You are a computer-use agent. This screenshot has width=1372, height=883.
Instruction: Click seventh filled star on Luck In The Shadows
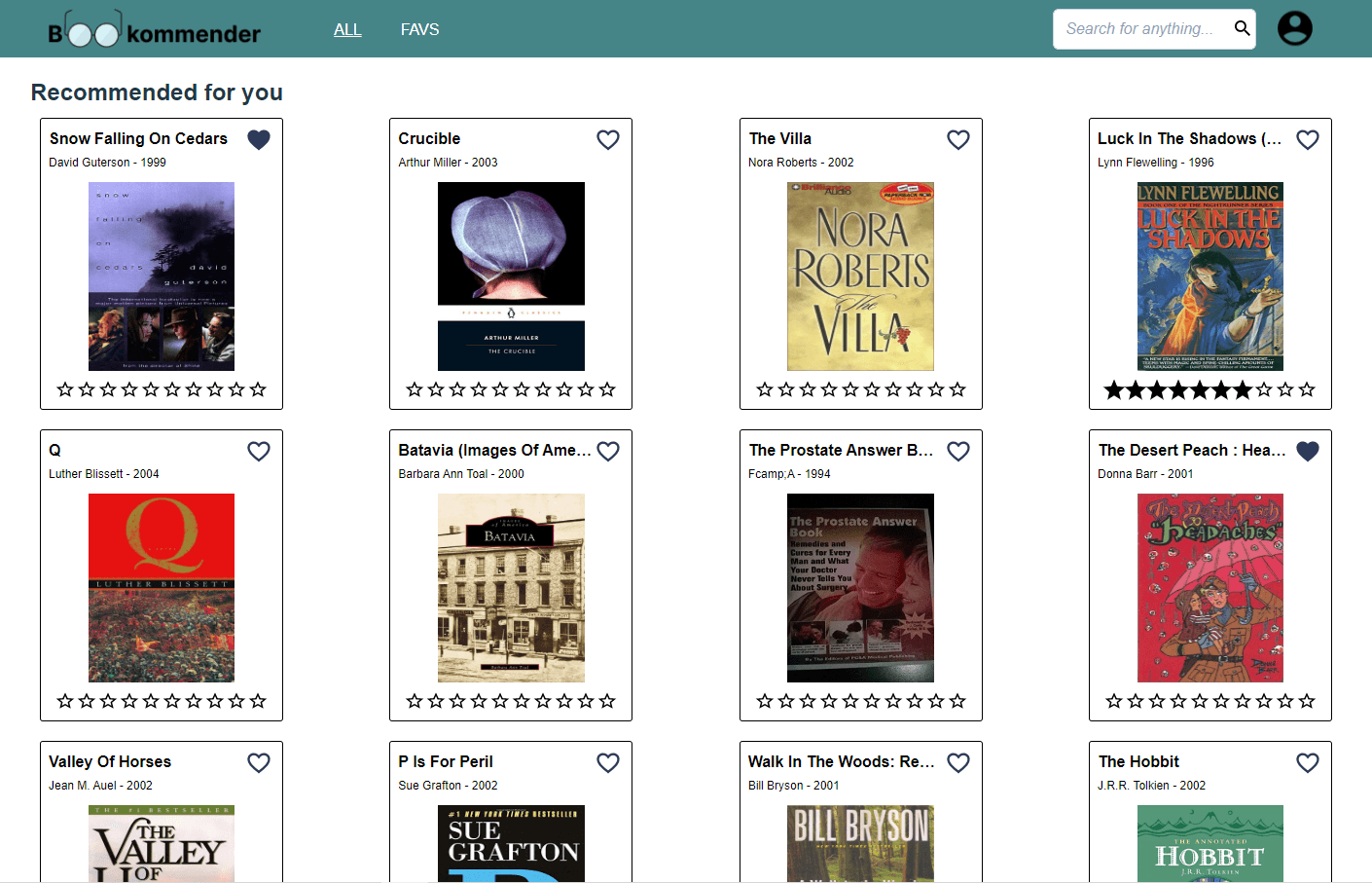pos(1243,389)
